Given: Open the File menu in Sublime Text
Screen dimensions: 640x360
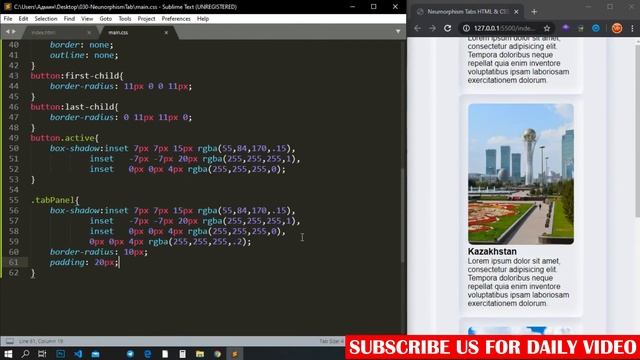Looking at the screenshot, I should click(x=8, y=19).
